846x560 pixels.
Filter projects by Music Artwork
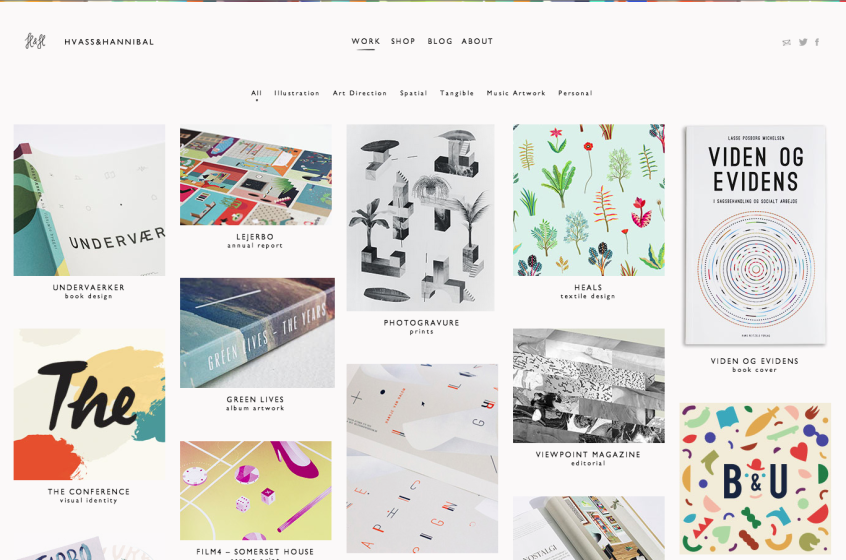click(x=516, y=93)
